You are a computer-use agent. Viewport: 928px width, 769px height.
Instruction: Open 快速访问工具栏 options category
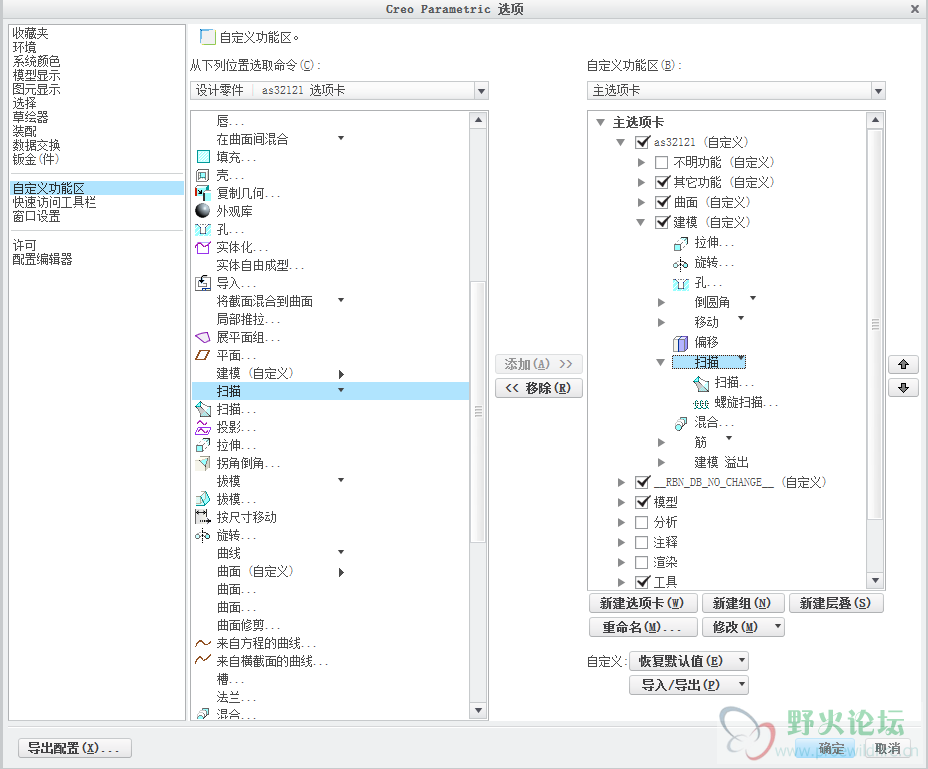coord(54,202)
